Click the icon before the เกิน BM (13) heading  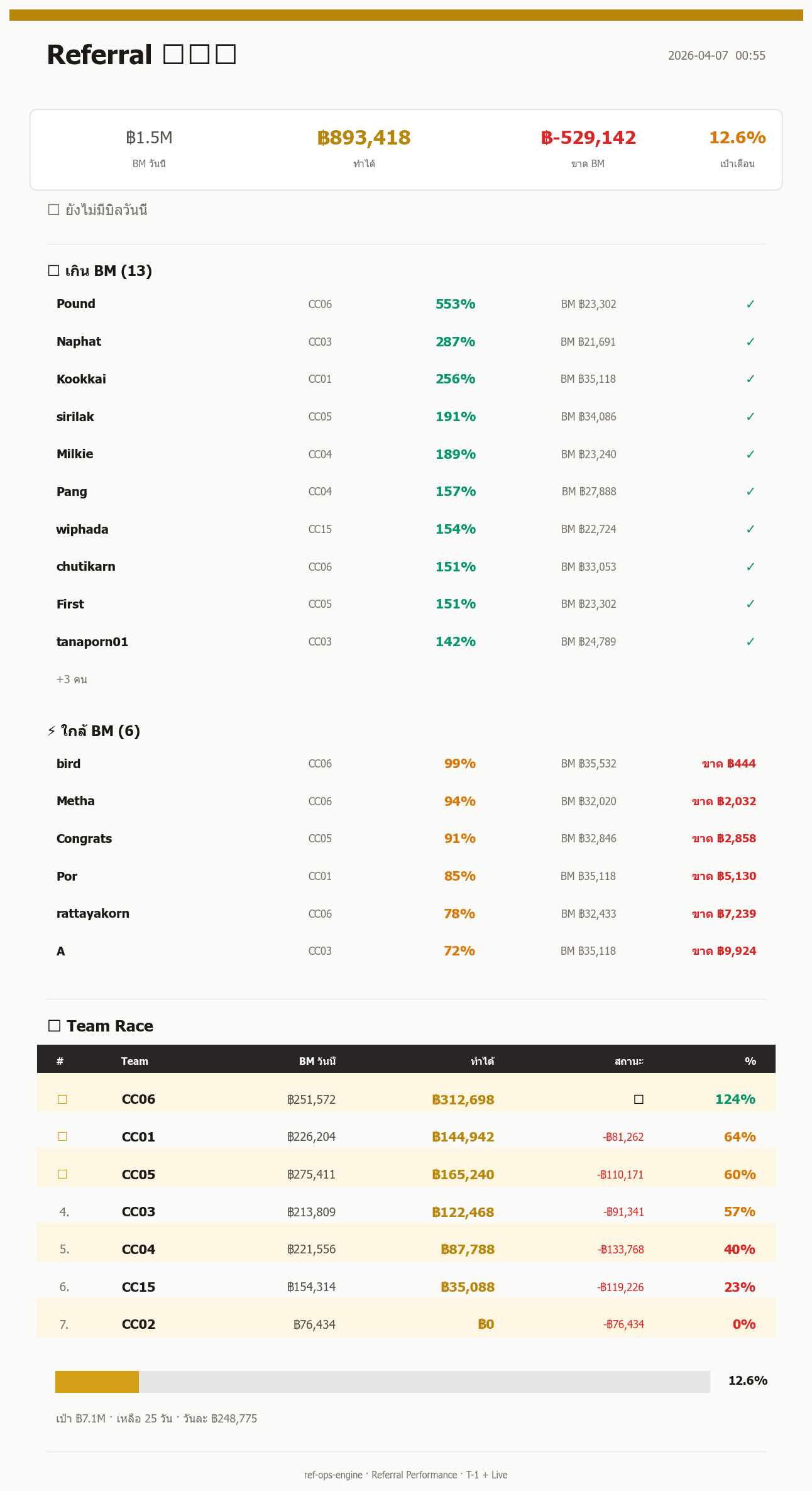53,271
